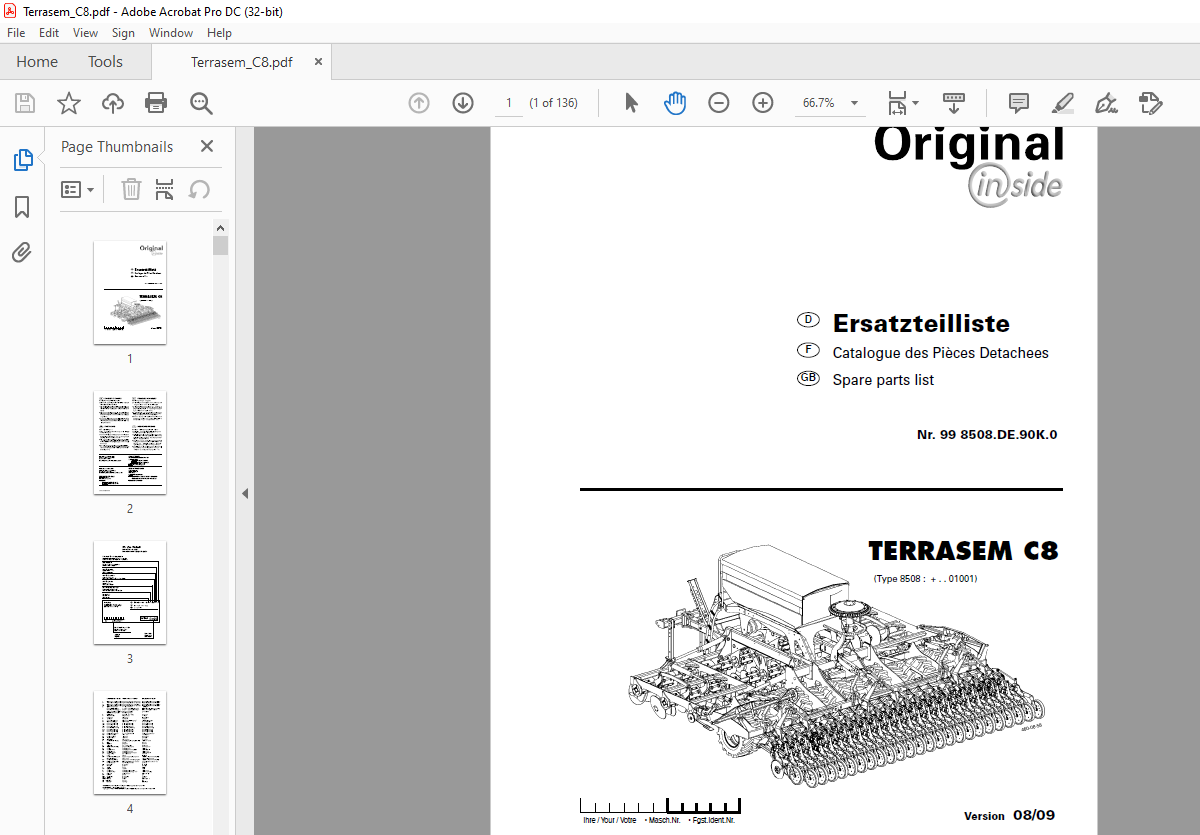Screen dimensions: 1200x835
Task: Select the Terrasem_C8.pdf document tab
Action: click(242, 62)
